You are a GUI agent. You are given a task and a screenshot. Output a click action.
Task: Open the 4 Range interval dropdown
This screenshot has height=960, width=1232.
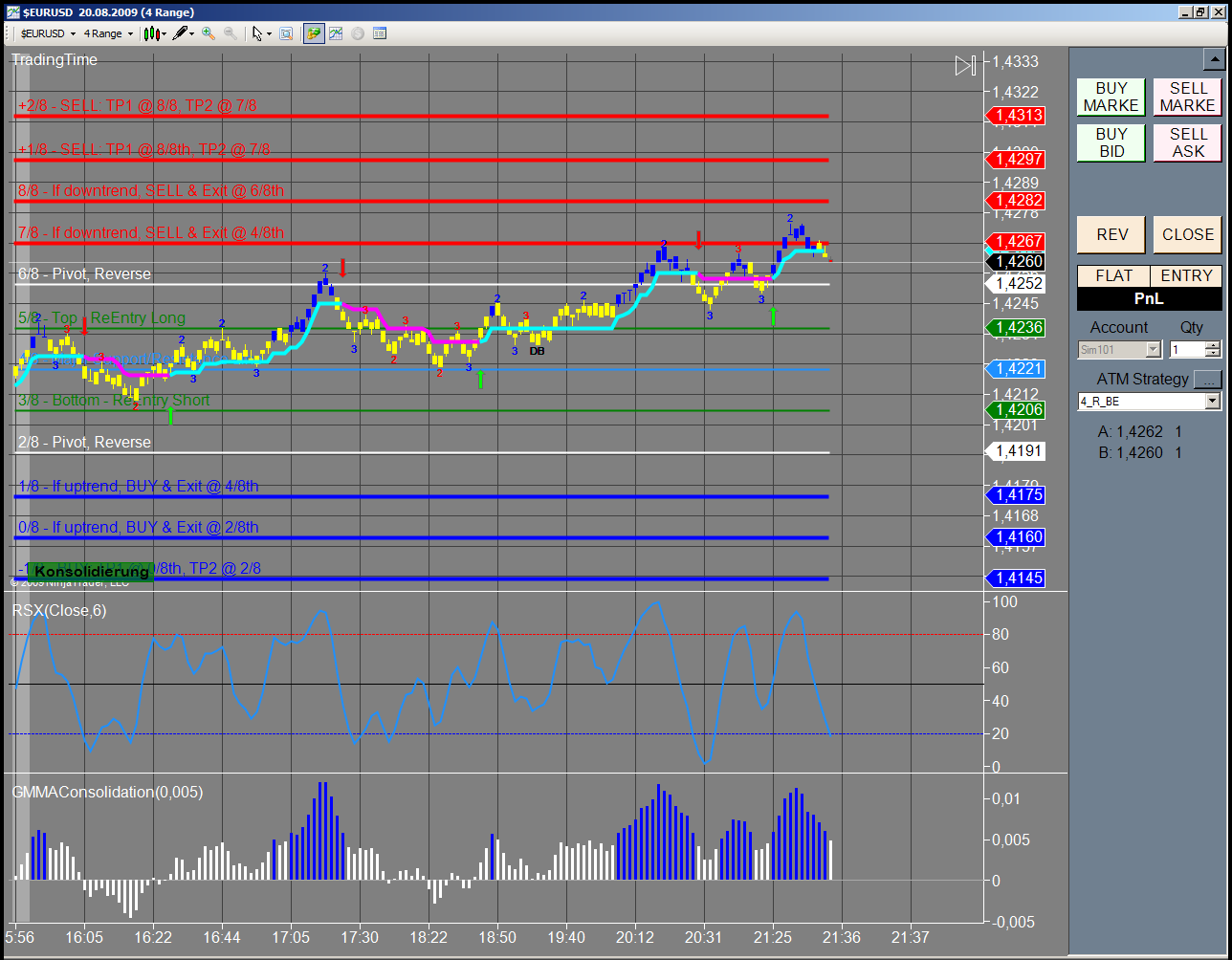point(107,33)
